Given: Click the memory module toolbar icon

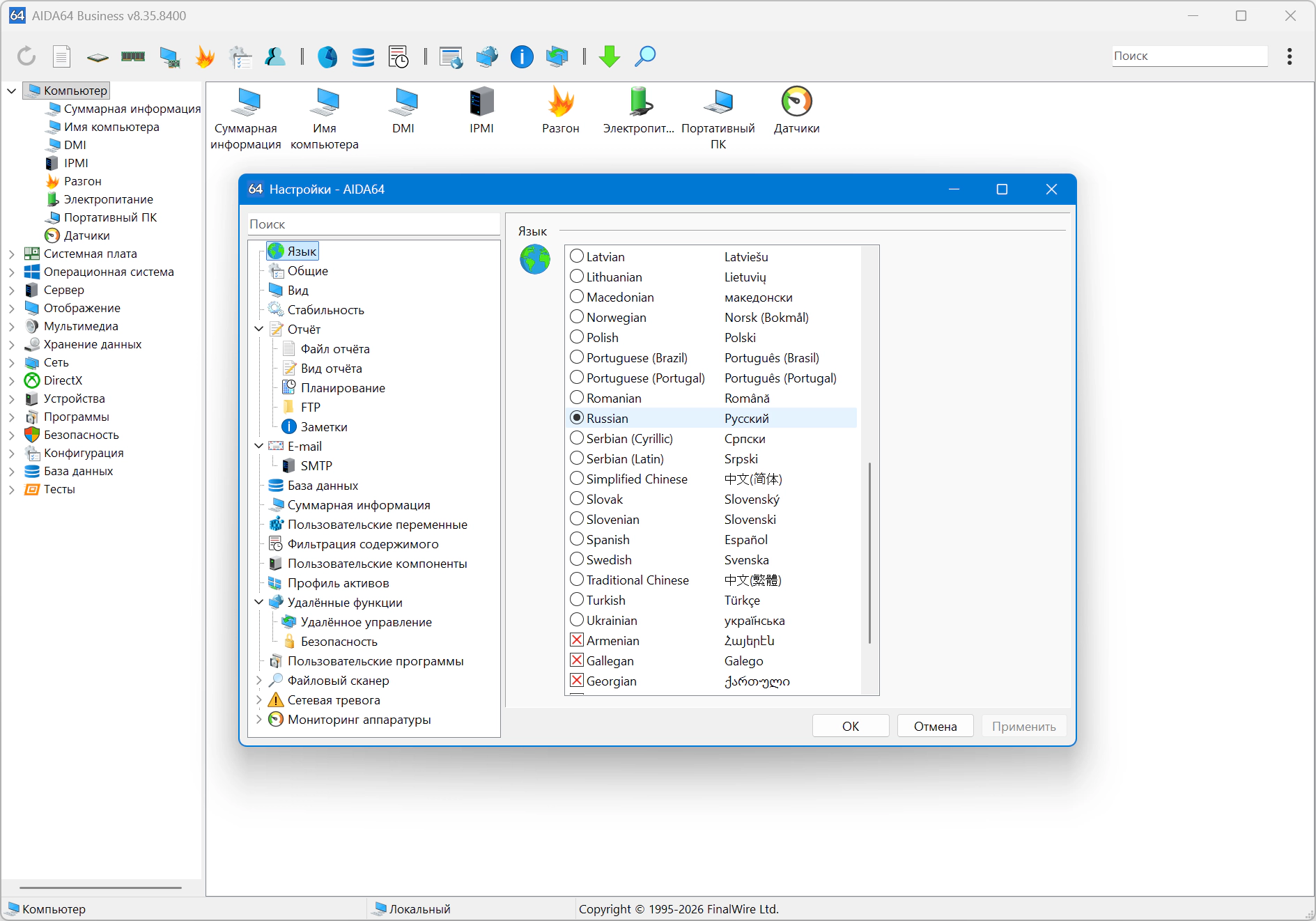Looking at the screenshot, I should pos(133,56).
